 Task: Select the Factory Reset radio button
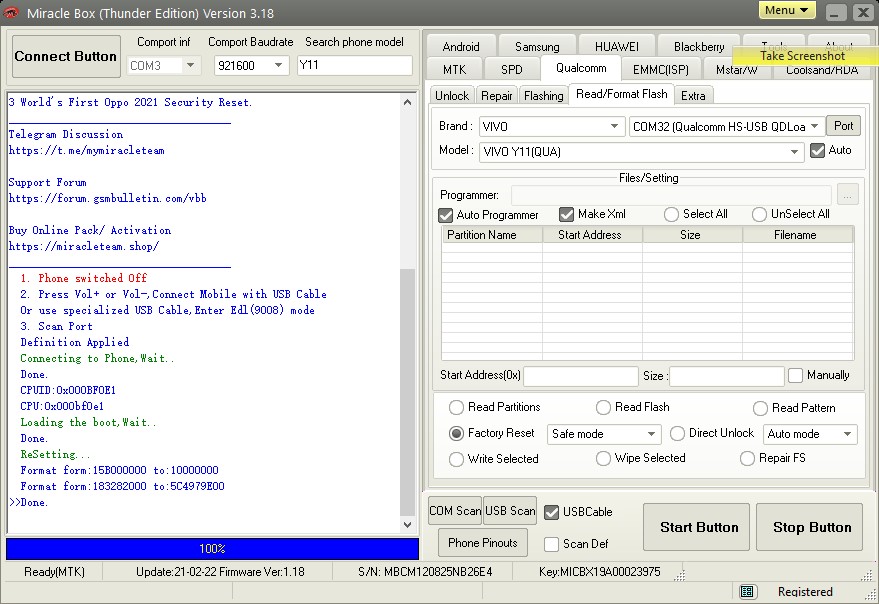[x=456, y=433]
